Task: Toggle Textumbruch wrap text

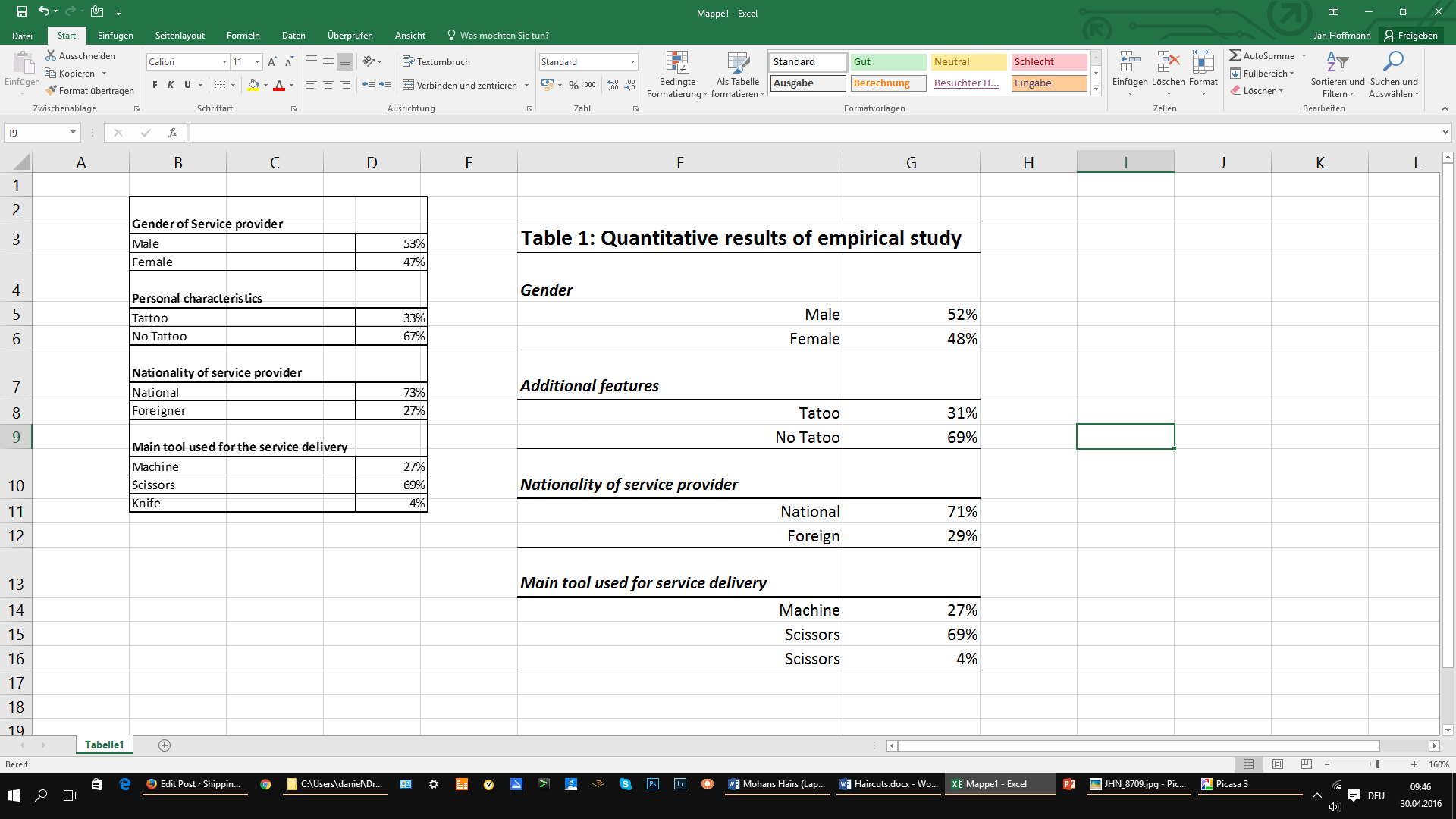Action: point(436,61)
